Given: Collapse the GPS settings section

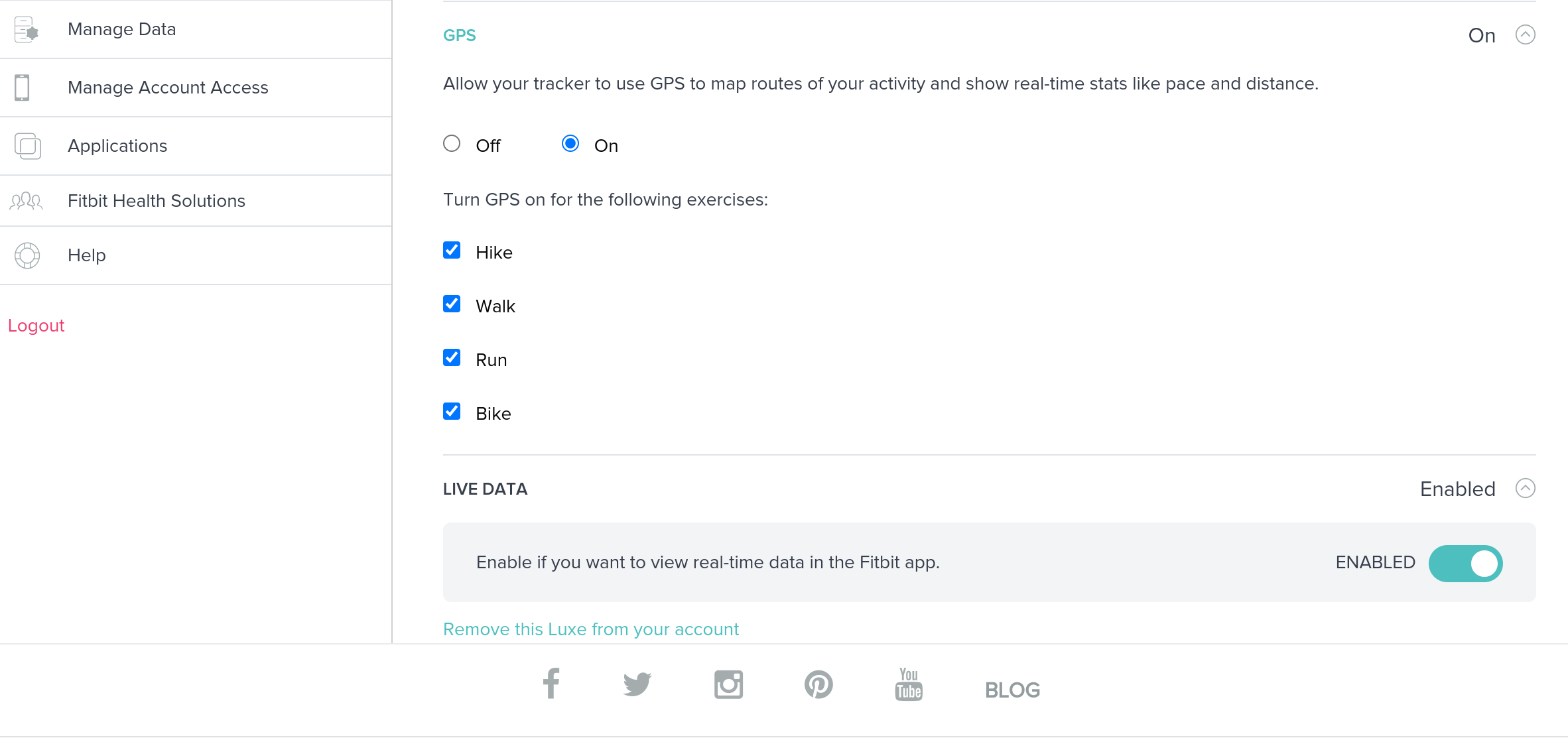Looking at the screenshot, I should click(1527, 34).
